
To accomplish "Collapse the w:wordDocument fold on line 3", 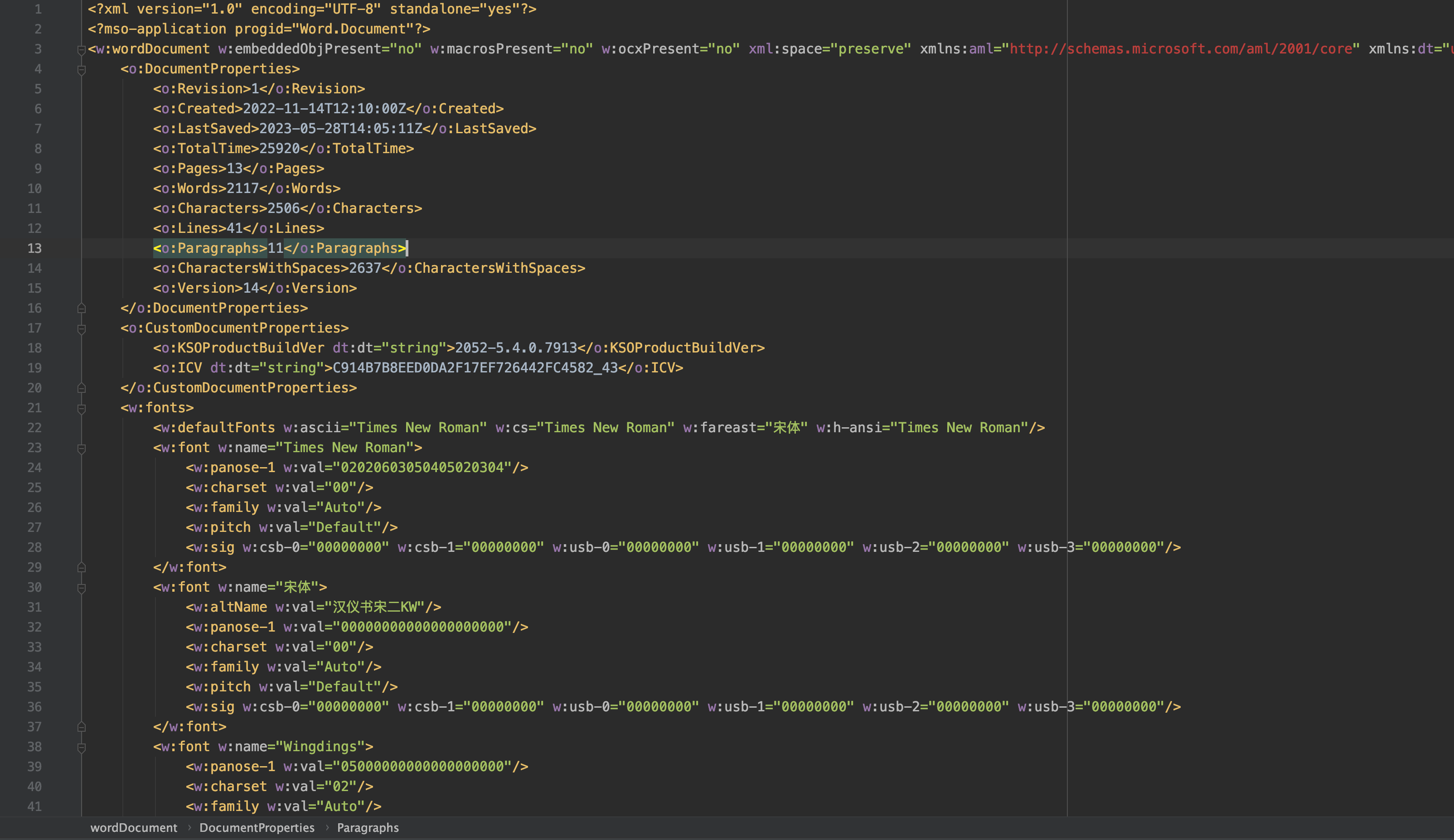I will coord(81,50).
